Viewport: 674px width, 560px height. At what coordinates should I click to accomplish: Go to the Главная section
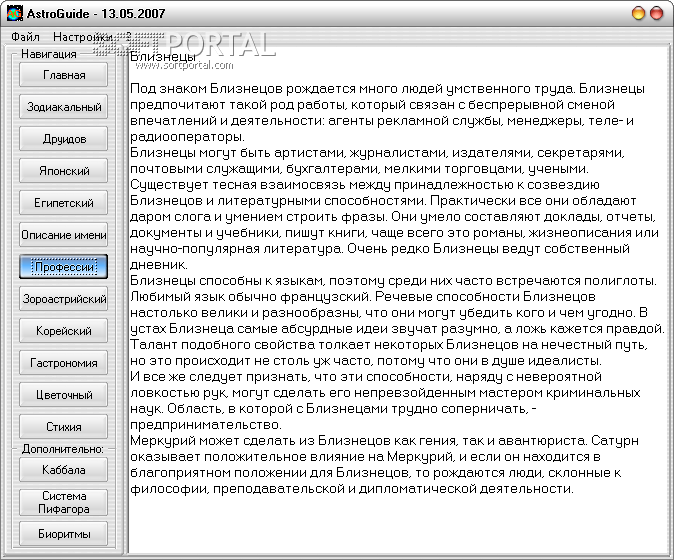[x=64, y=75]
